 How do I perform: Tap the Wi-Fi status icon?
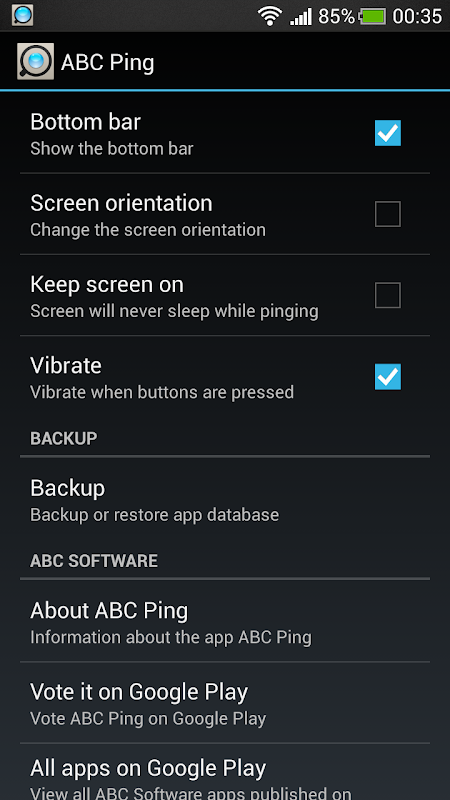270,16
